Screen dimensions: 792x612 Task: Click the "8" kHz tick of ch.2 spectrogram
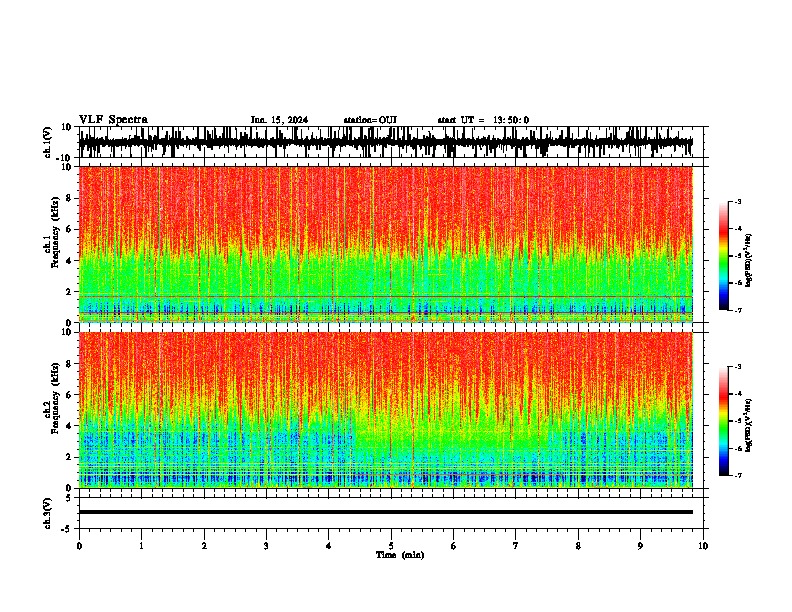70,364
